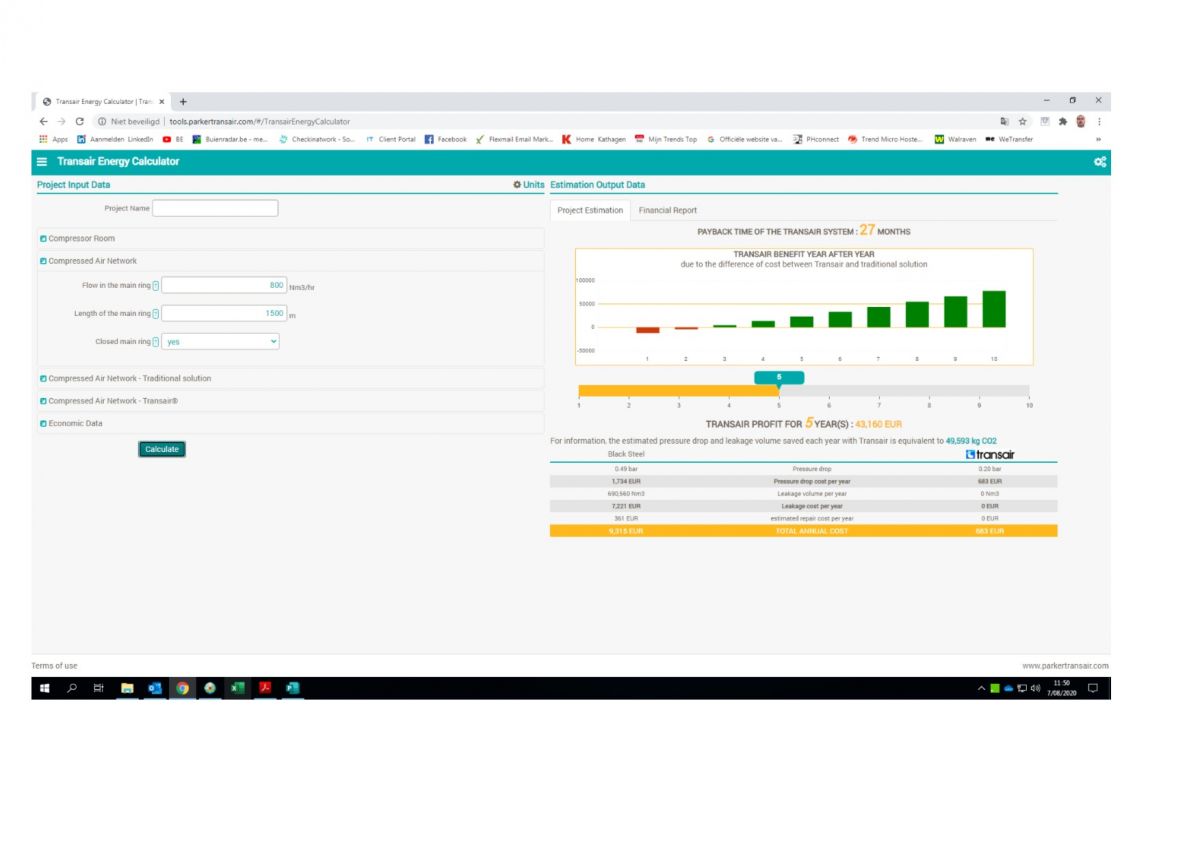
Task: Expand Compressed Air Network - Transair section
Action: click(x=291, y=401)
